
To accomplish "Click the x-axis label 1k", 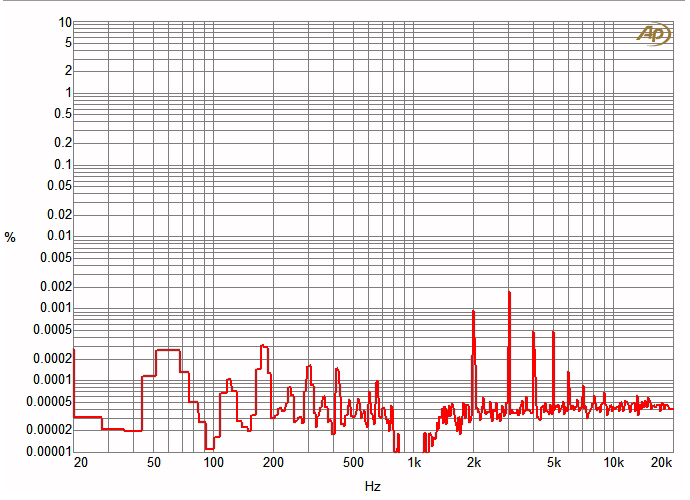I will [x=414, y=463].
